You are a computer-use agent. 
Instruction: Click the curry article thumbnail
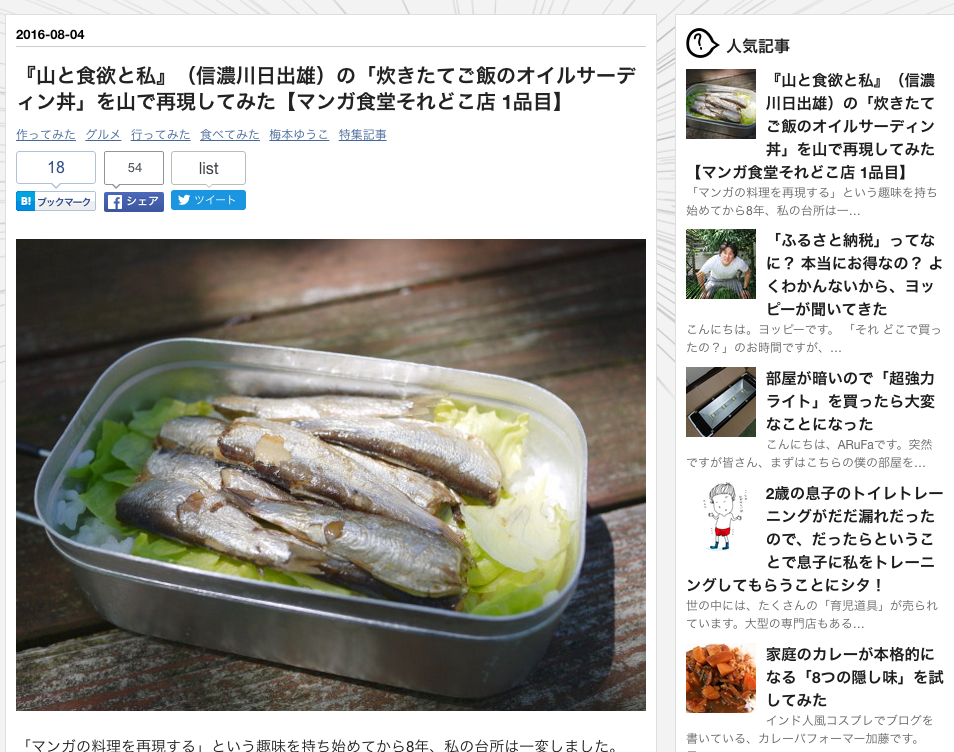[721, 678]
